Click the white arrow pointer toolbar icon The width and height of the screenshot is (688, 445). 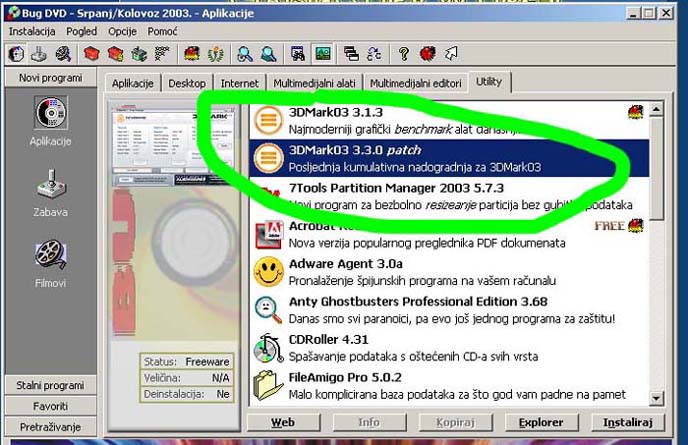point(451,54)
